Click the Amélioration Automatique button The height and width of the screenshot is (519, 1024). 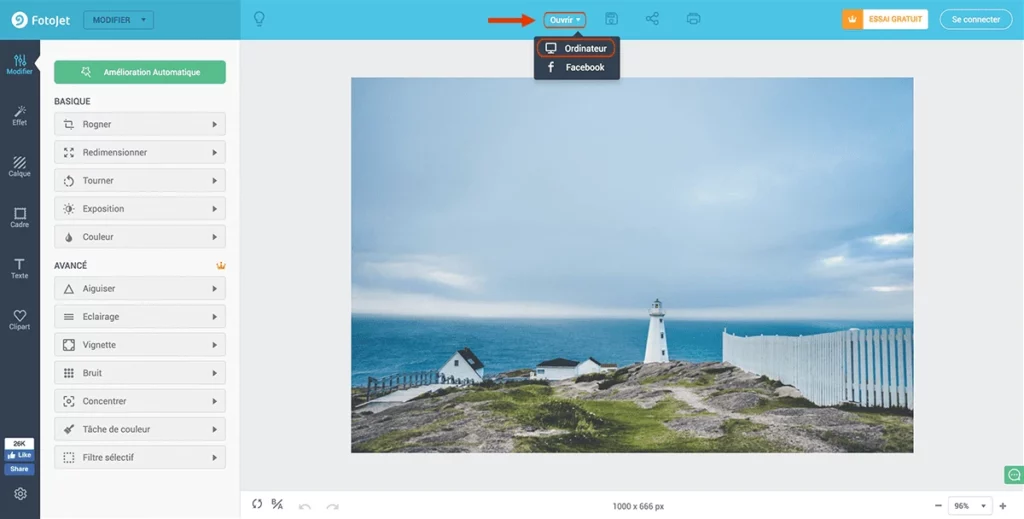140,72
